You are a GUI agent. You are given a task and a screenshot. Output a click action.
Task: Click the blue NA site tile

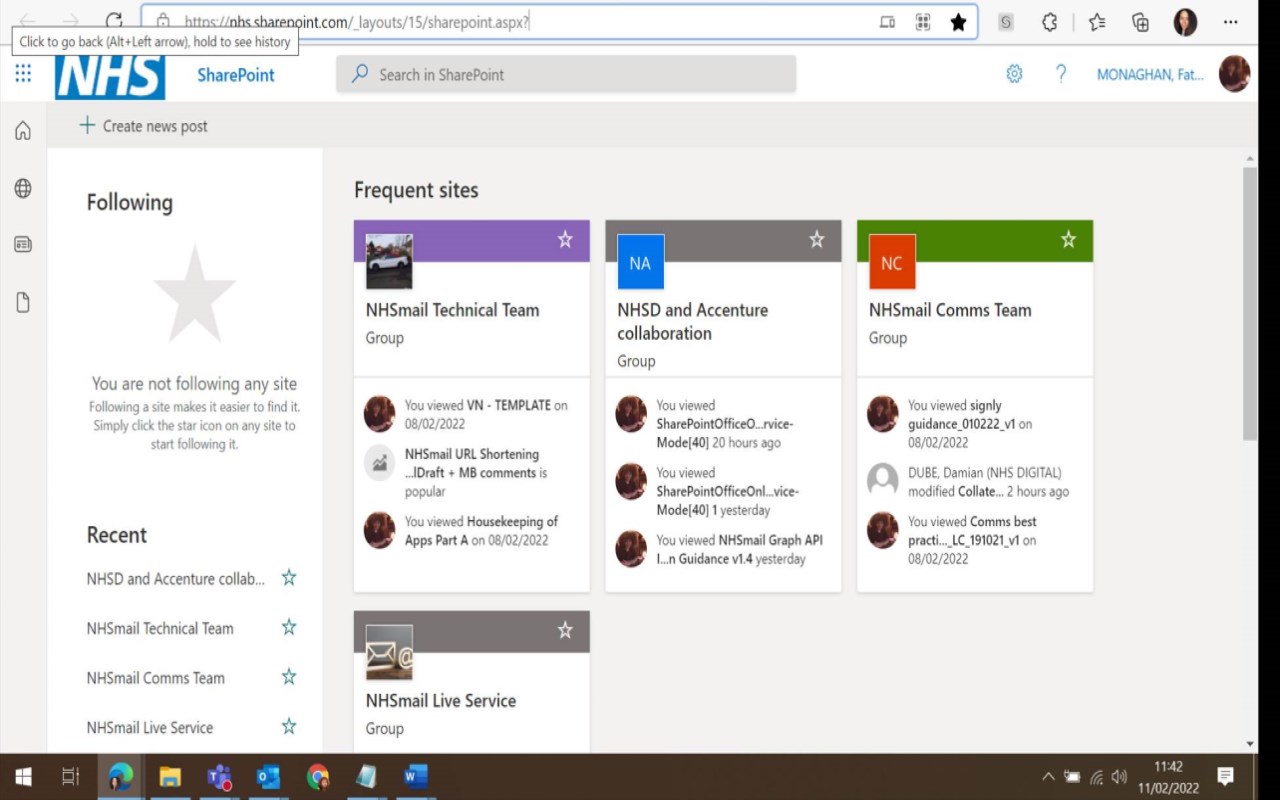coord(640,262)
